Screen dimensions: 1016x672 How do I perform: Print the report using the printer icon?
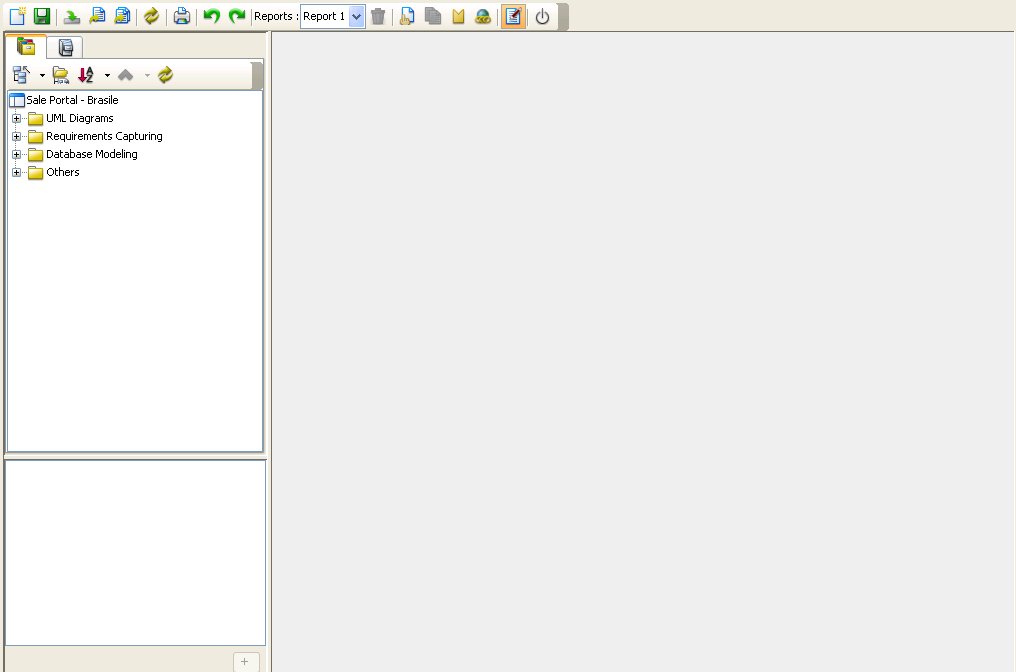pos(181,16)
